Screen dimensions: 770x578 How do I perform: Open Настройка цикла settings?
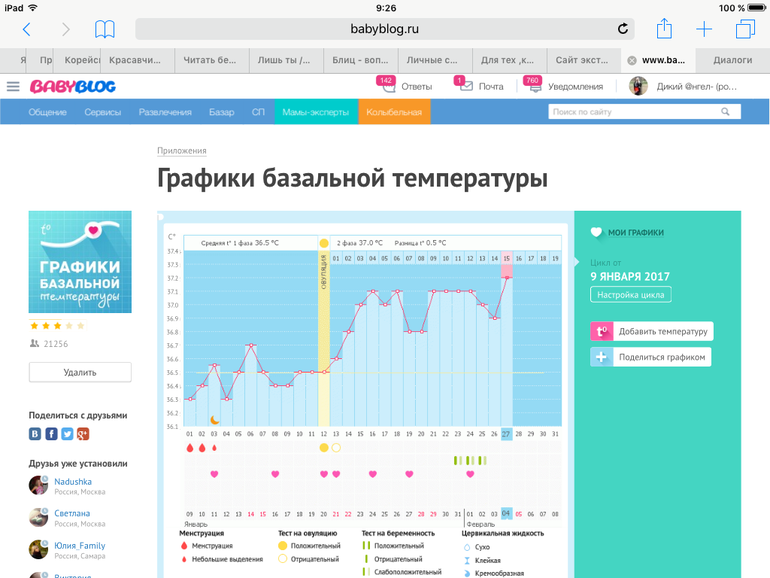pos(631,295)
